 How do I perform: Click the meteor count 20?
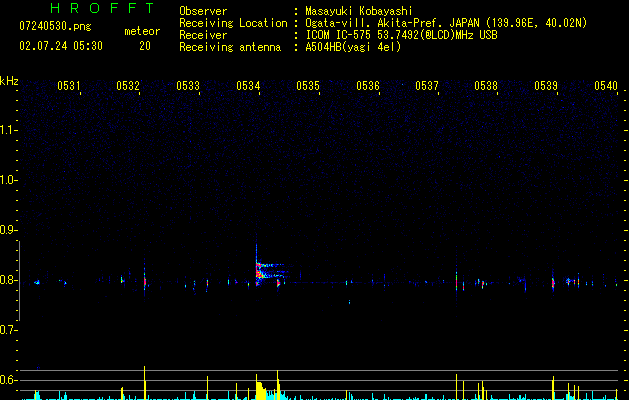pyautogui.click(x=145, y=46)
